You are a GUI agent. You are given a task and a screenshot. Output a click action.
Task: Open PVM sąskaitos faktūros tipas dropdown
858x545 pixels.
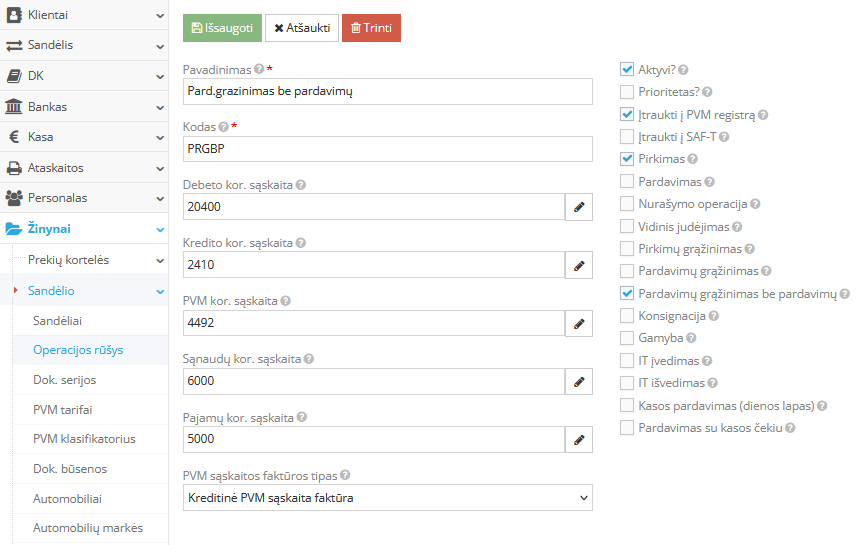click(388, 498)
